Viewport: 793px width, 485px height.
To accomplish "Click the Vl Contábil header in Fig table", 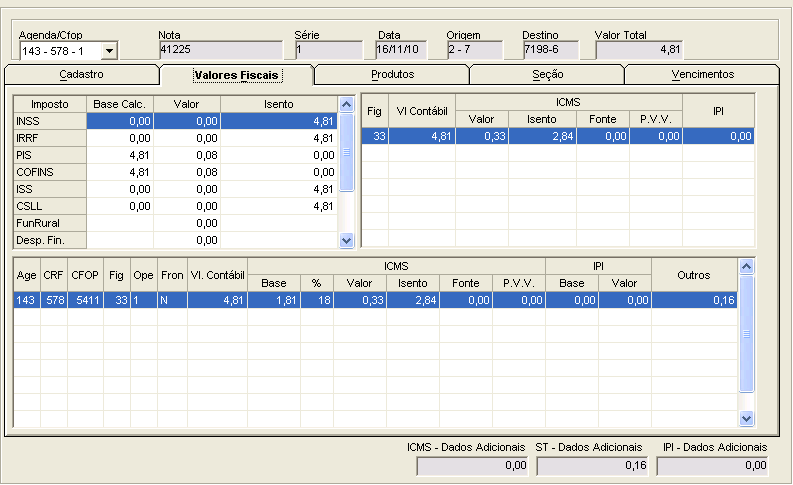I will pyautogui.click(x=422, y=111).
